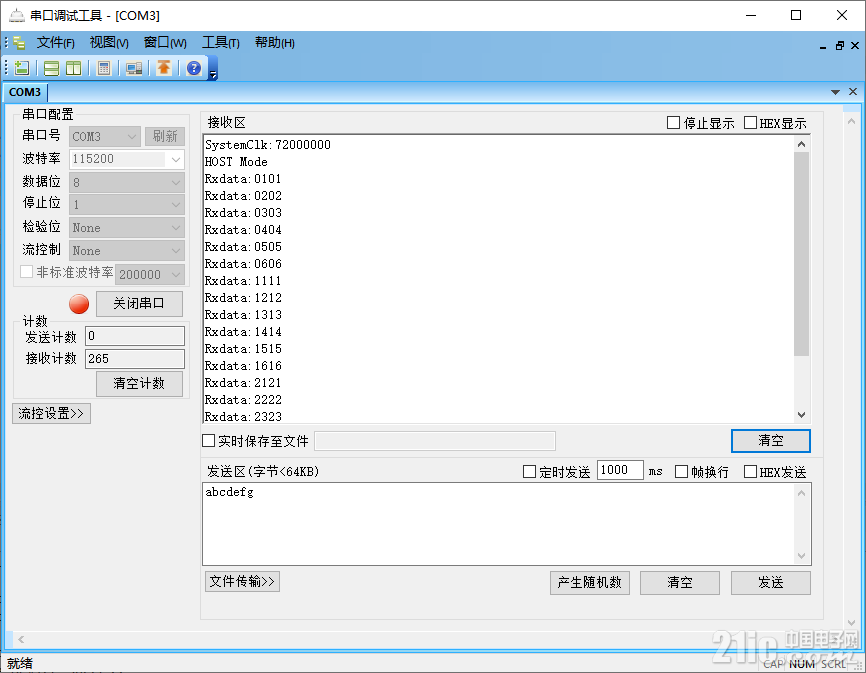This screenshot has height=673, width=866.
Task: Open the 窗口(W) menu
Action: coord(165,43)
